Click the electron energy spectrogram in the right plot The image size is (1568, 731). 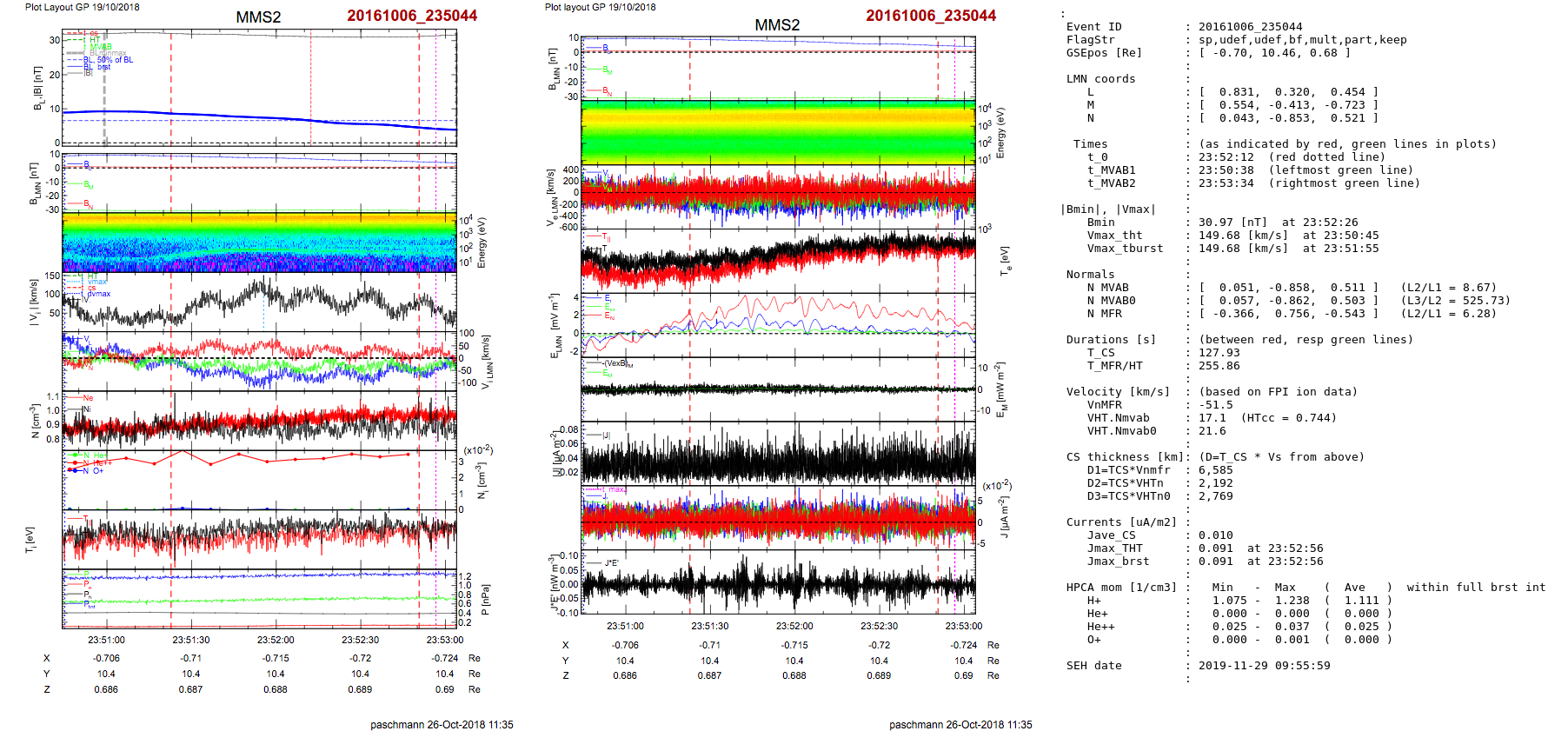coord(778,132)
